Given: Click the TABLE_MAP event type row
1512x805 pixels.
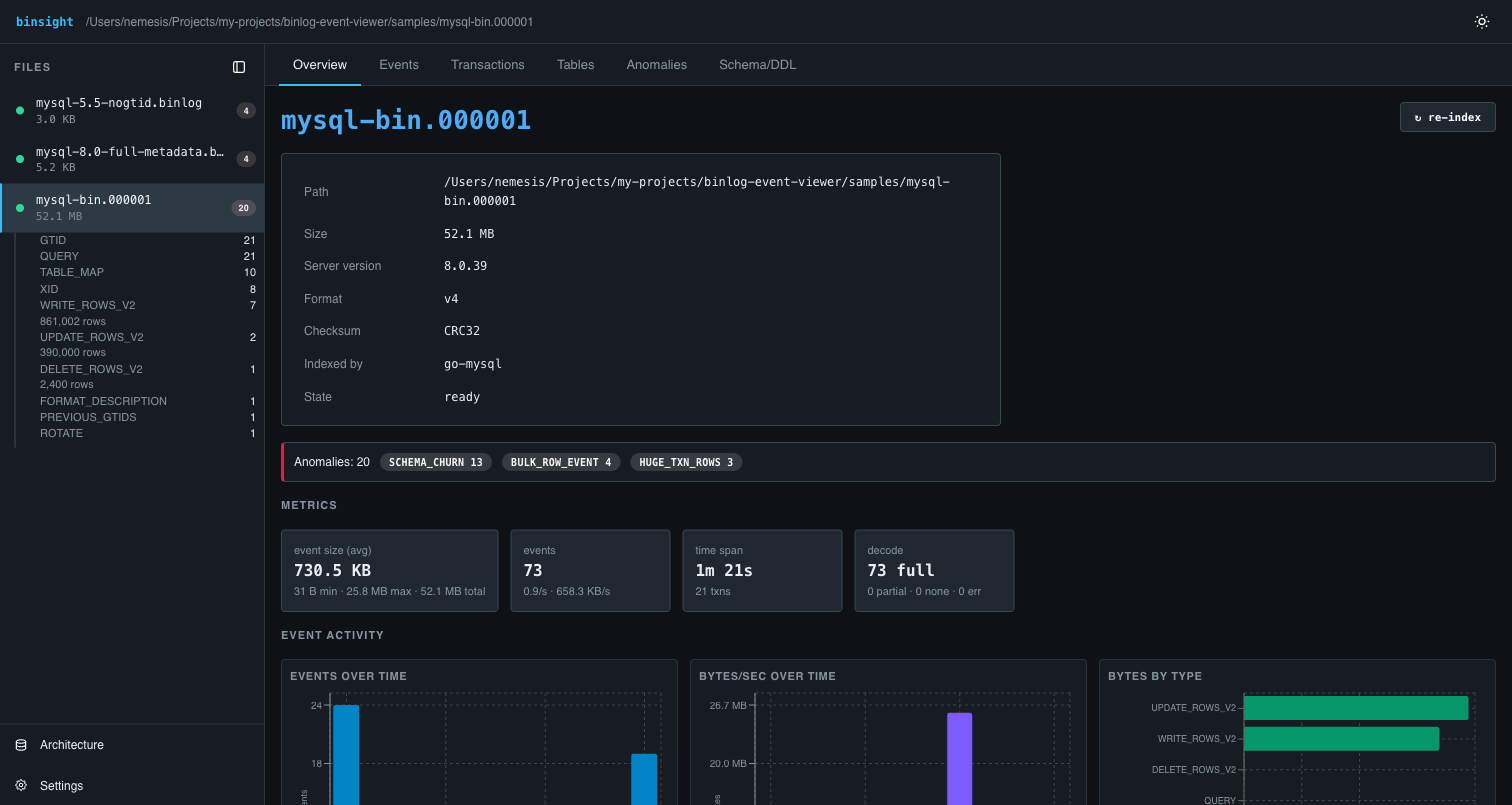Looking at the screenshot, I should [147, 272].
